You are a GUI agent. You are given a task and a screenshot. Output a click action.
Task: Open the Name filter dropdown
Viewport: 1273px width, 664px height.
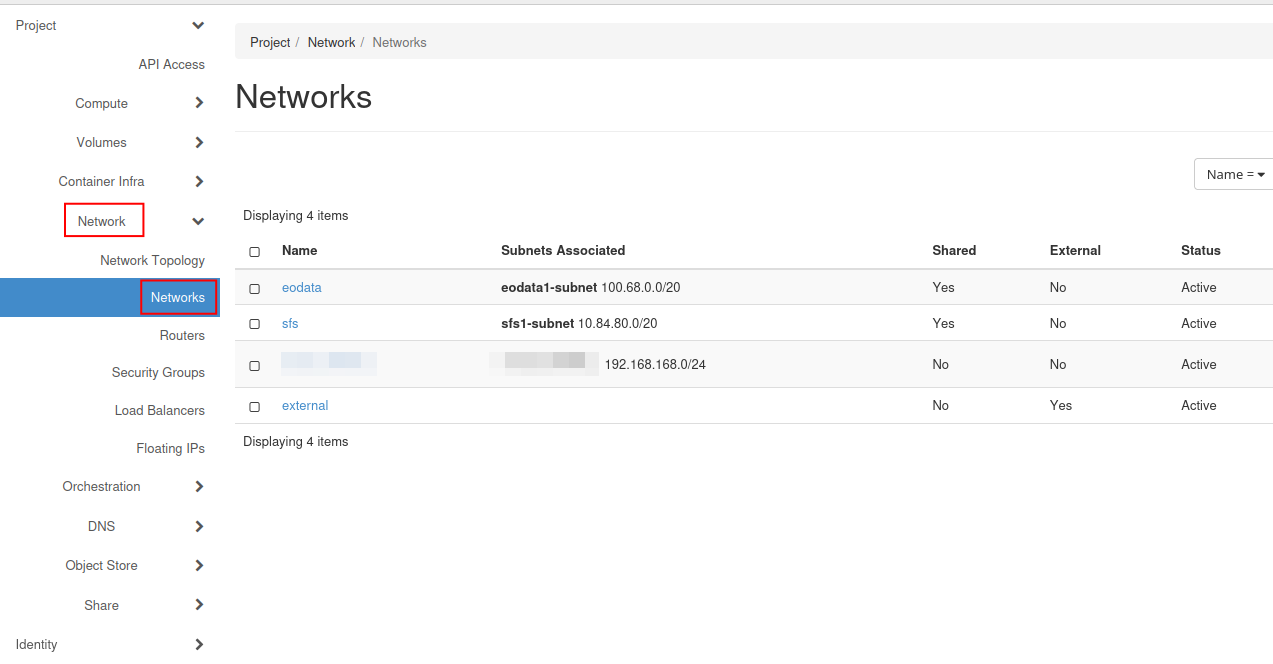(x=1235, y=174)
